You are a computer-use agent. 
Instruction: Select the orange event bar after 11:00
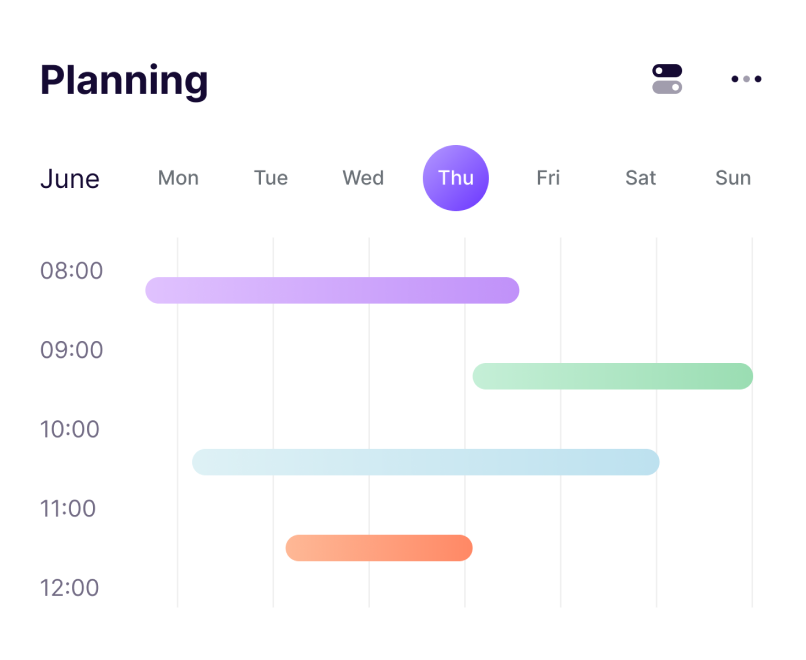[379, 548]
